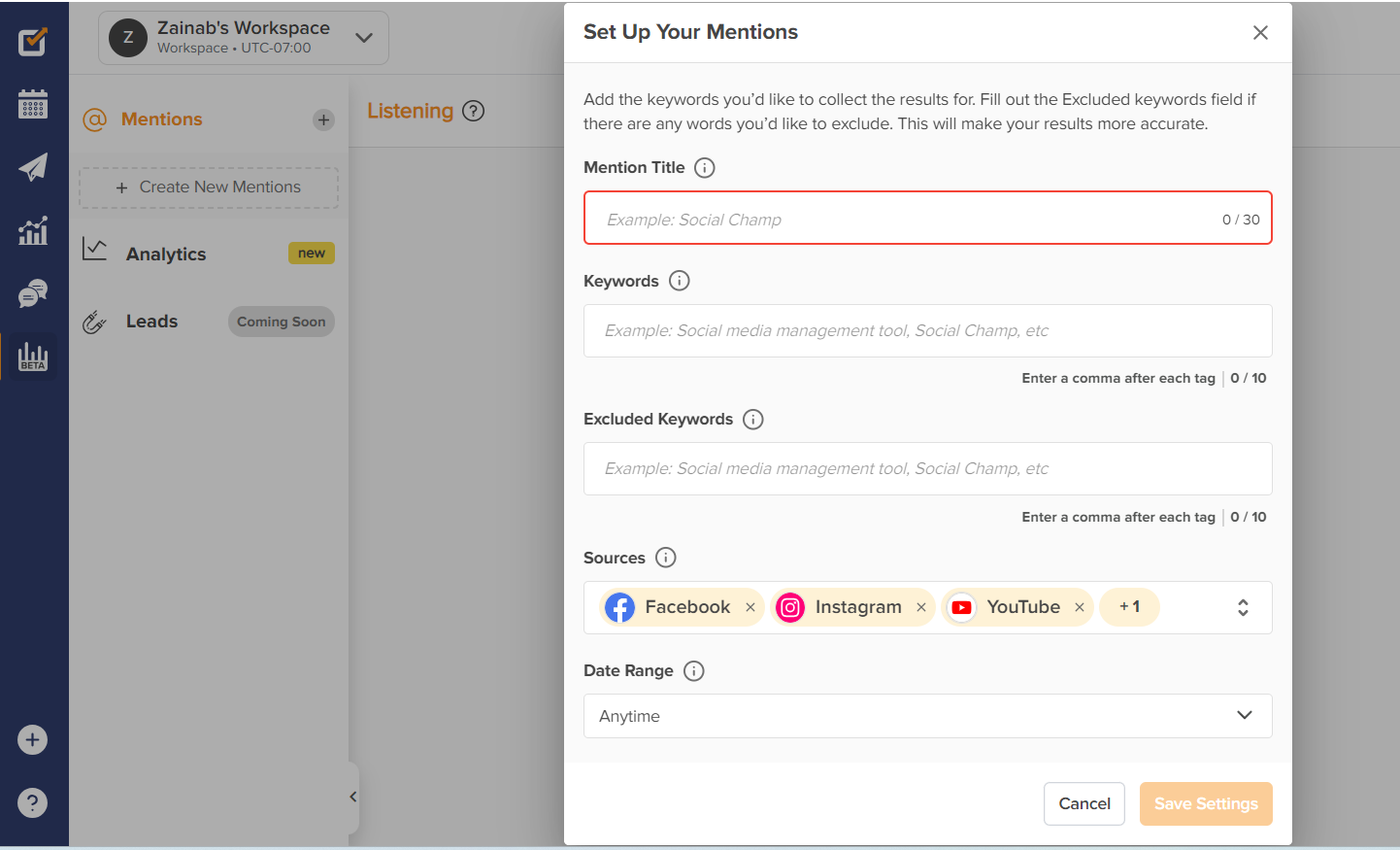
Task: Open the Analytics section marked new
Action: [x=165, y=254]
